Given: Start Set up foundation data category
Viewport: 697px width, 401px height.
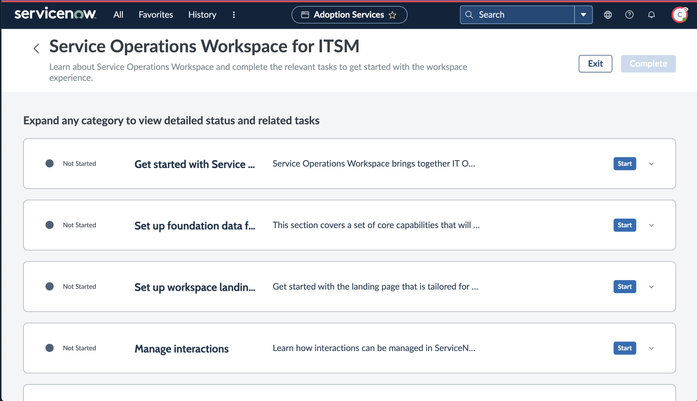Looking at the screenshot, I should 625,225.
